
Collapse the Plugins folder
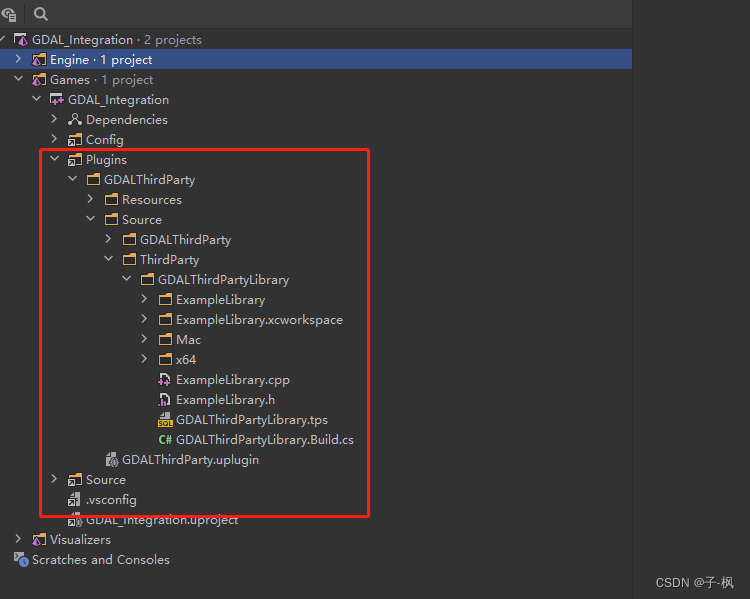tap(55, 158)
